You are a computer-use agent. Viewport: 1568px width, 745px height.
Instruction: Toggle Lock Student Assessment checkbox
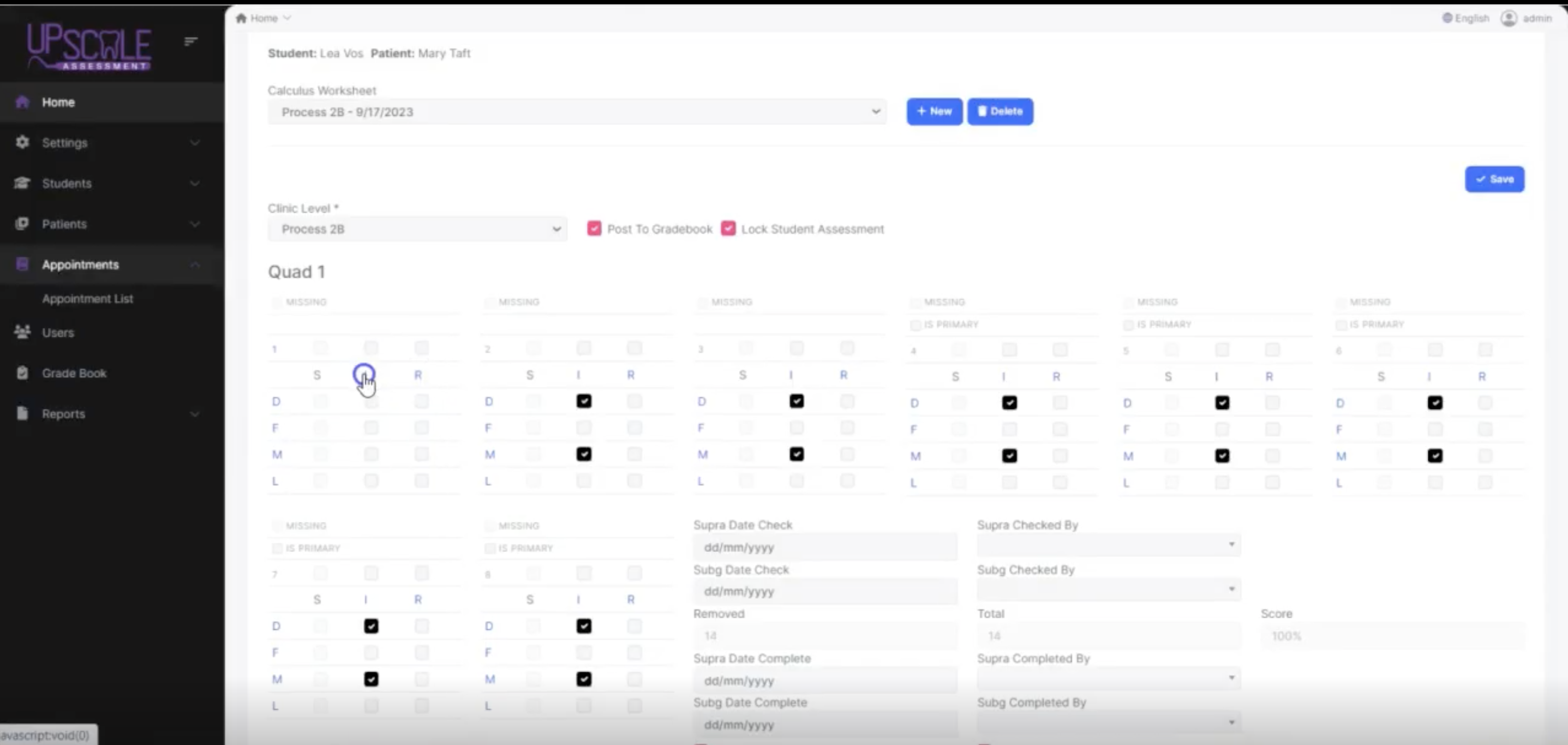pos(728,229)
